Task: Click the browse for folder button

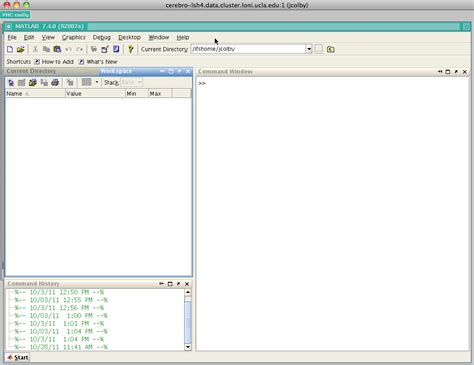Action: pyautogui.click(x=319, y=49)
